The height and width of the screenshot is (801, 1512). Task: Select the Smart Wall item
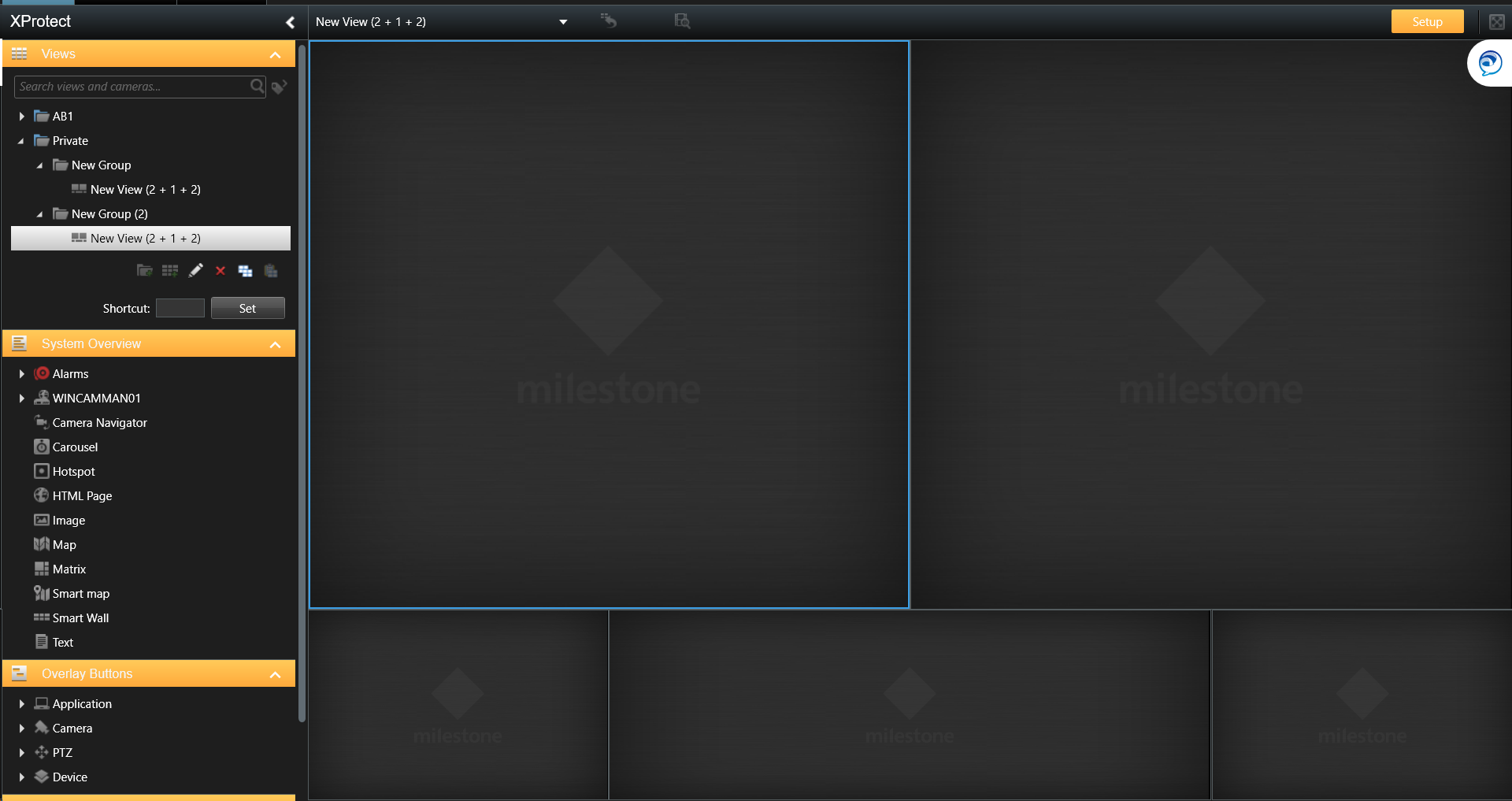pos(80,617)
